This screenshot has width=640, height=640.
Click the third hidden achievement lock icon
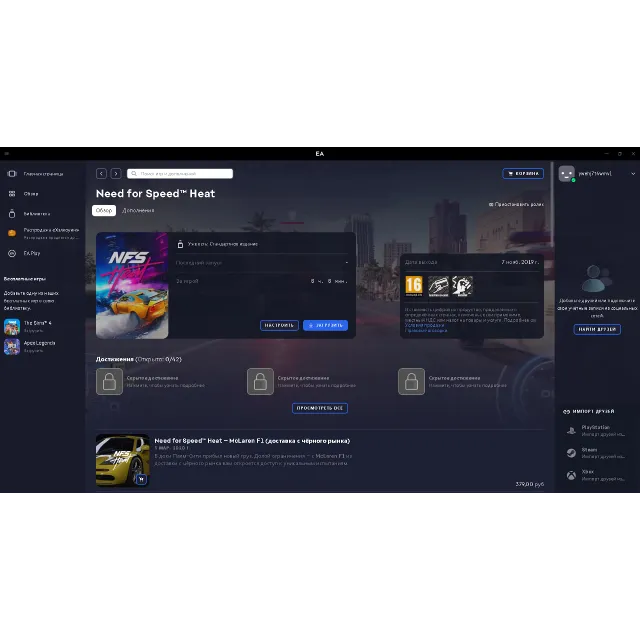coord(411,382)
